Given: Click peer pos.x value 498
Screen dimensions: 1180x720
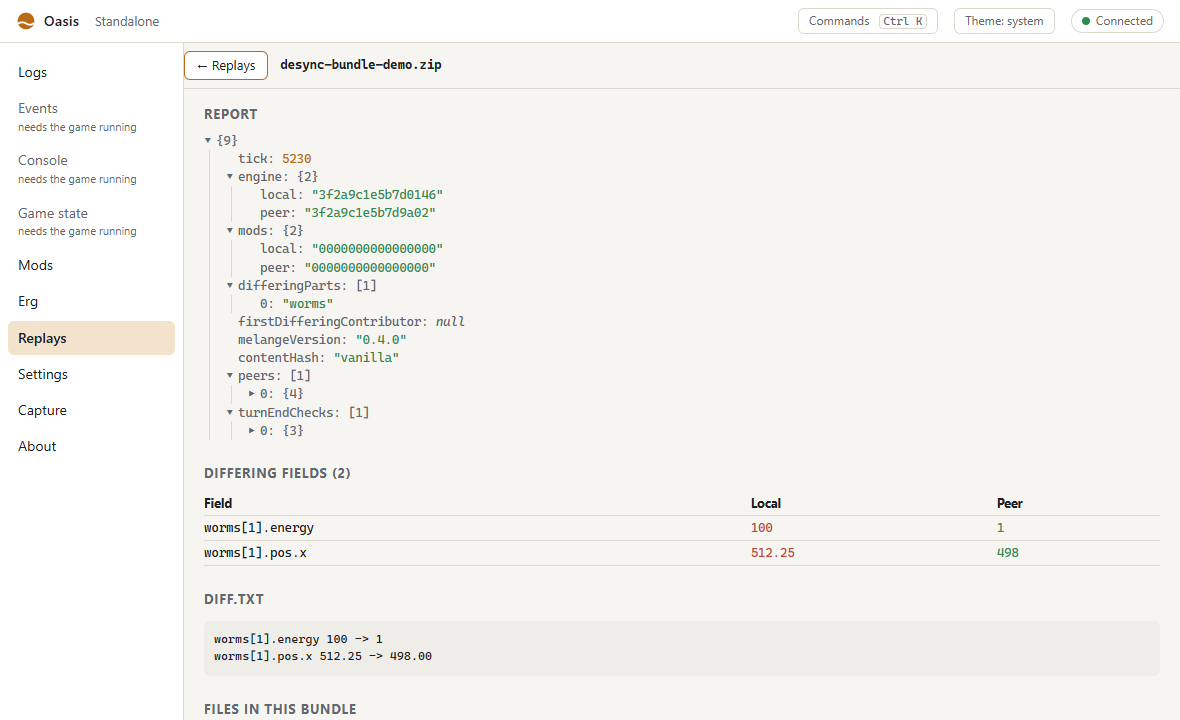Looking at the screenshot, I should [1008, 553].
